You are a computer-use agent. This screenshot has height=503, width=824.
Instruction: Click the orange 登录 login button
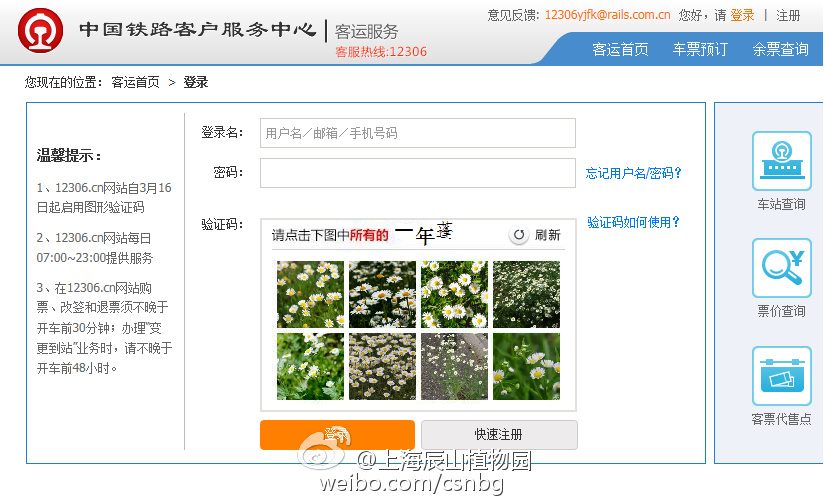(x=337, y=435)
